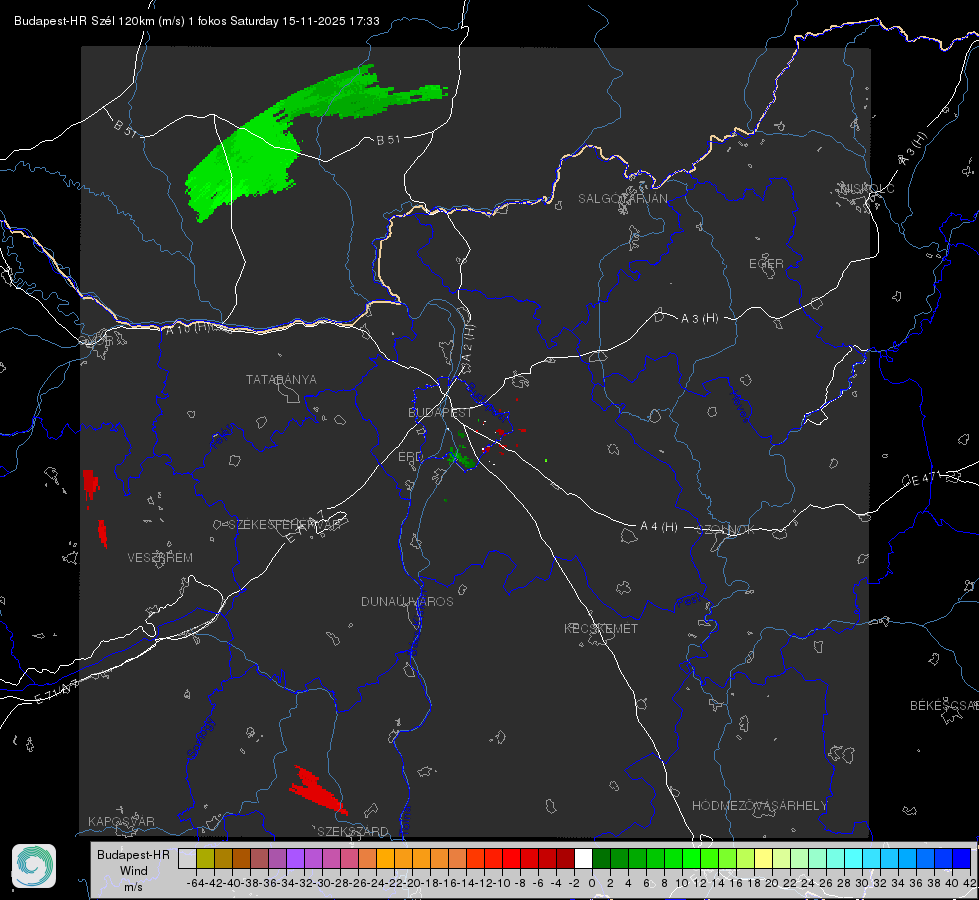Select the sky blue swatch between 34 and 36

tap(907, 859)
